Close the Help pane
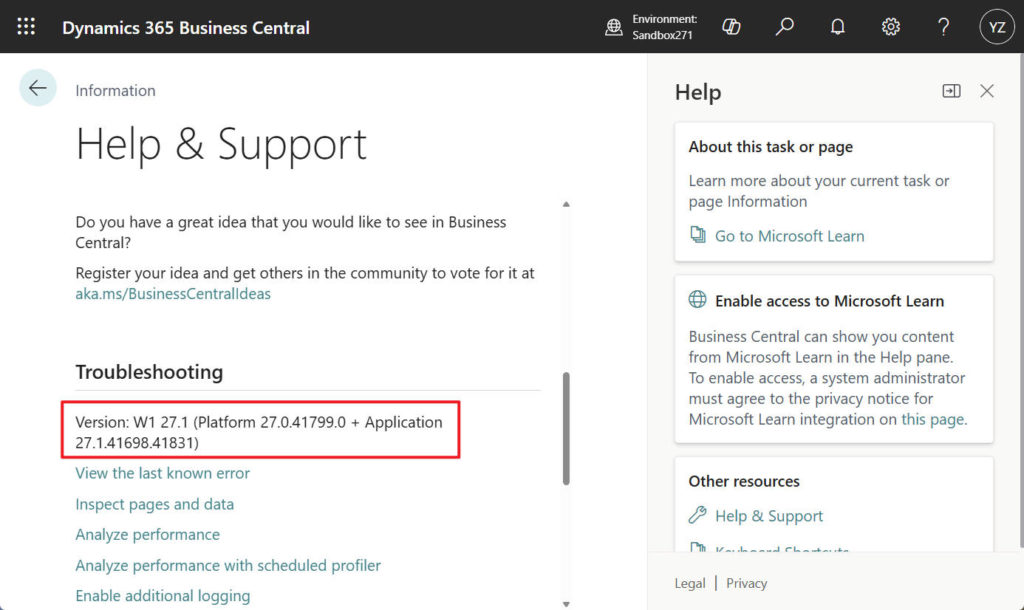 click(987, 91)
